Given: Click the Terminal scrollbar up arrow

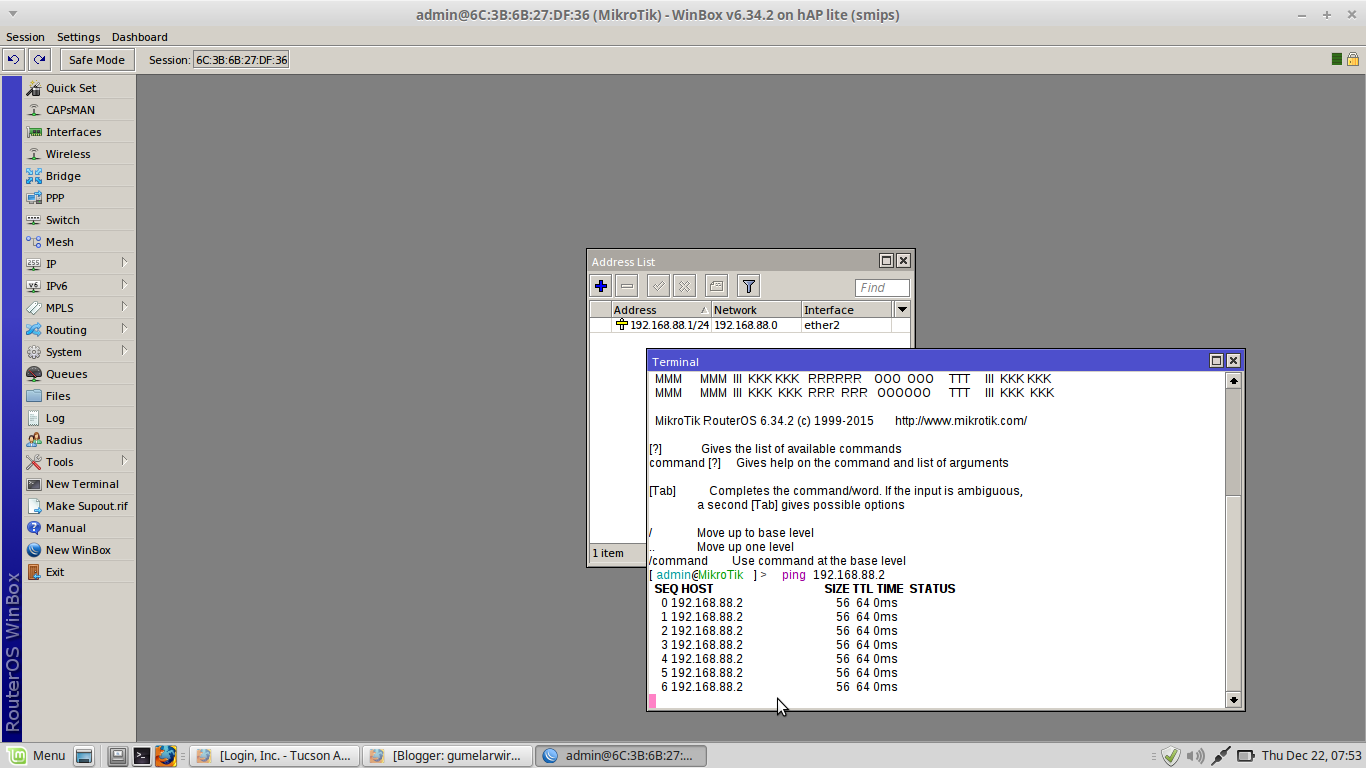Looking at the screenshot, I should tap(1233, 380).
